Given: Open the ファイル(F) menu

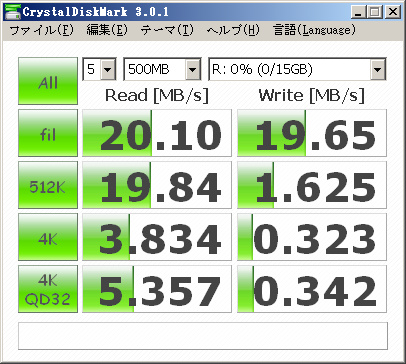Looking at the screenshot, I should pos(41,30).
